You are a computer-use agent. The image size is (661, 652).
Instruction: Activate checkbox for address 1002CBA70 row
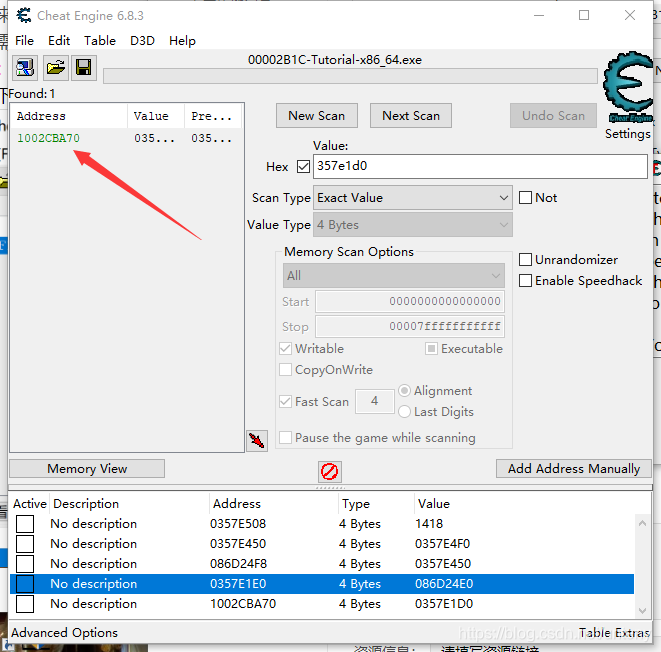[x=25, y=604]
